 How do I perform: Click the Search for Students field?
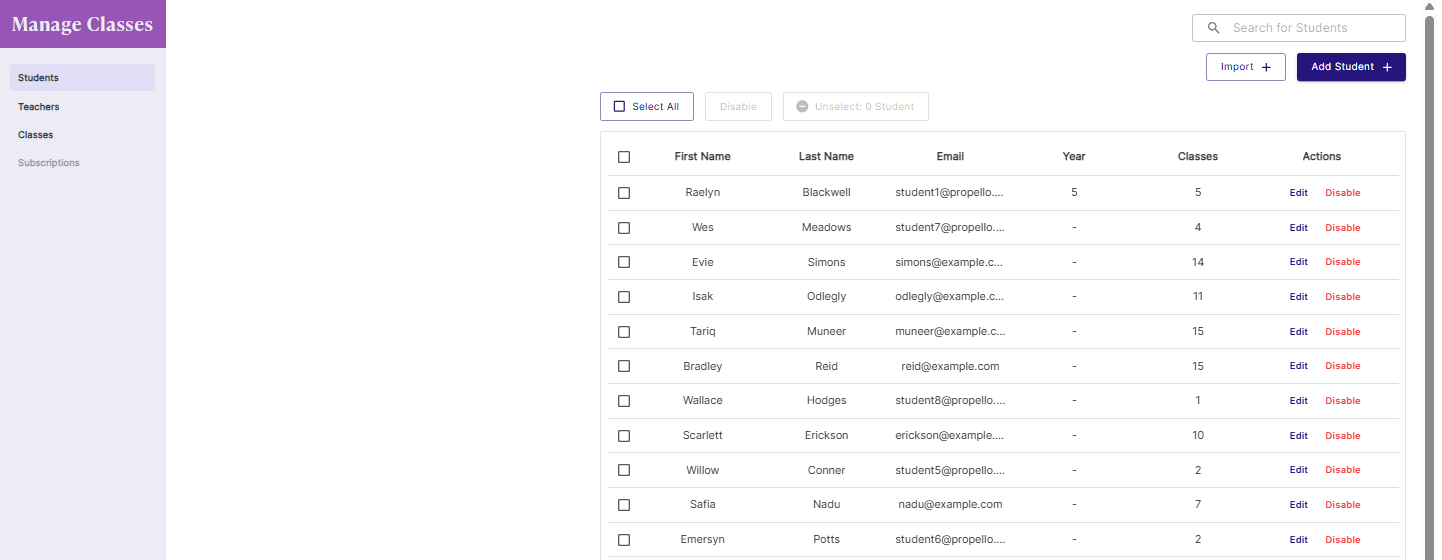coord(1299,28)
